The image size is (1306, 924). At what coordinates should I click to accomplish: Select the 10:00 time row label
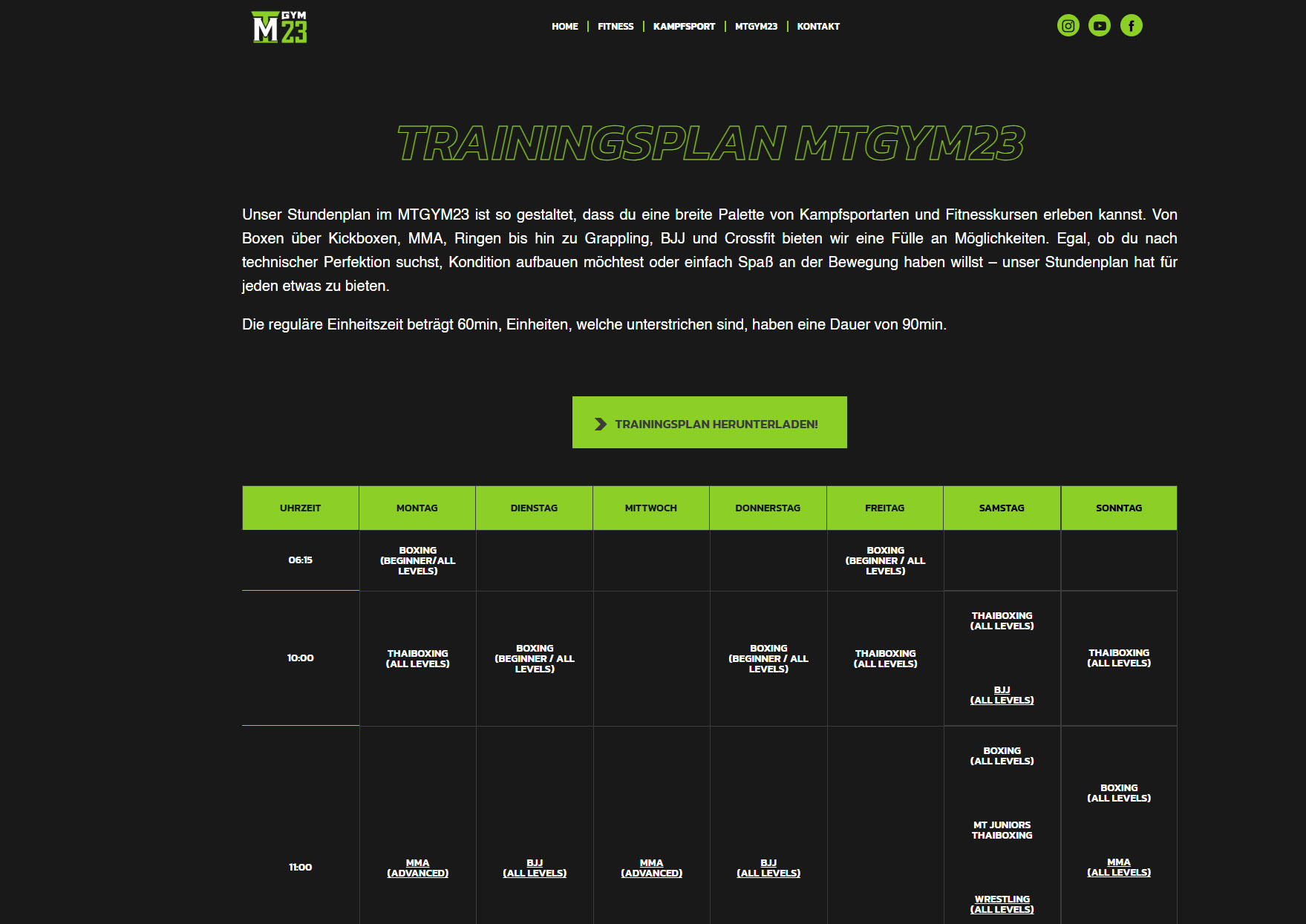point(300,658)
